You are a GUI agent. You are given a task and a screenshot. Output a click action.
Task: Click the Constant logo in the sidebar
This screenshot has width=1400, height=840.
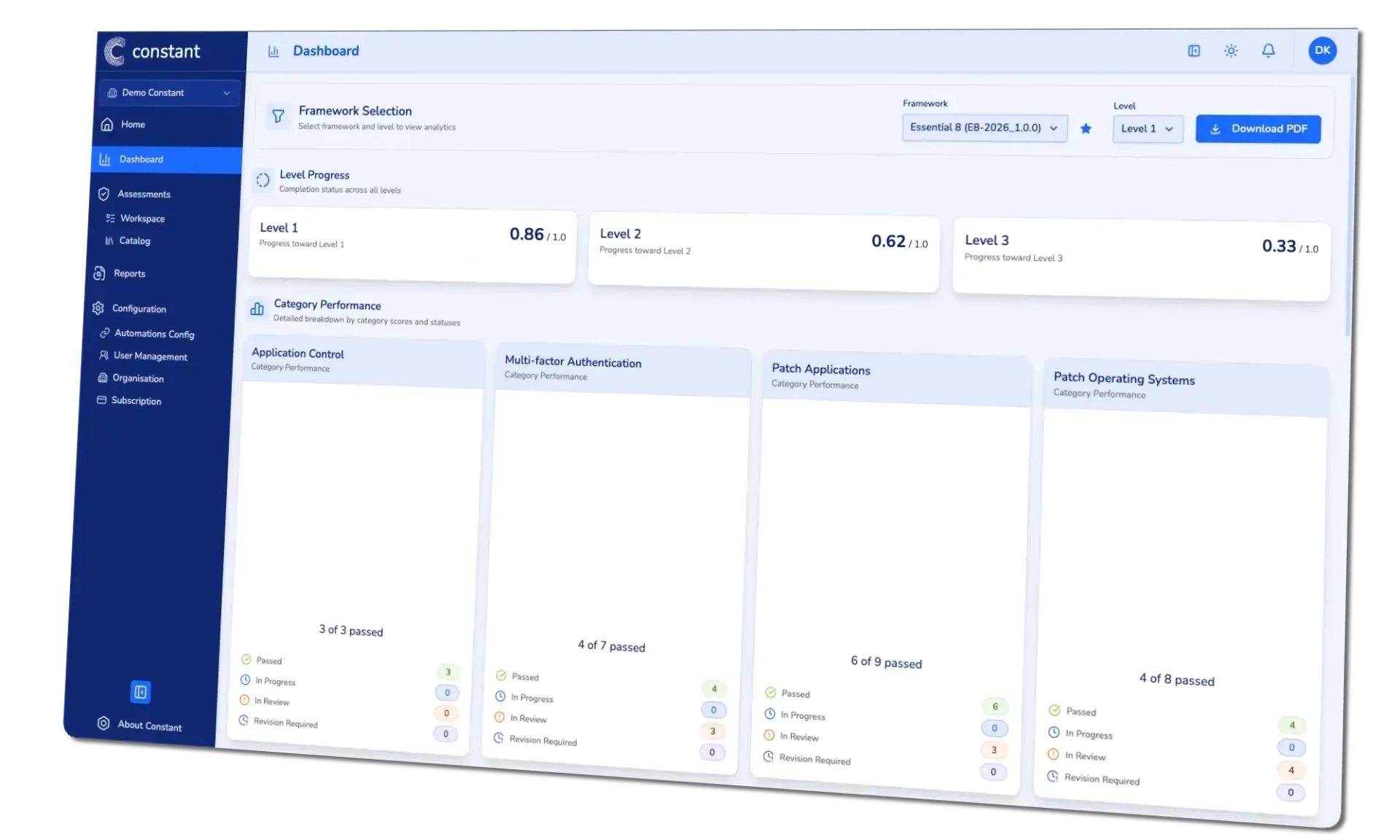(152, 51)
